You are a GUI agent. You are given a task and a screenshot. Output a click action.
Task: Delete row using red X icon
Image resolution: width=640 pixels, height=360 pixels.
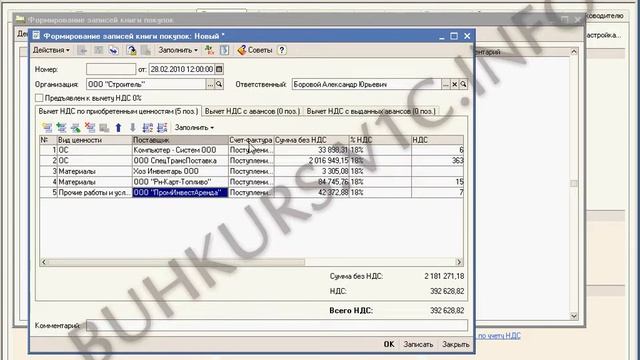[90, 128]
